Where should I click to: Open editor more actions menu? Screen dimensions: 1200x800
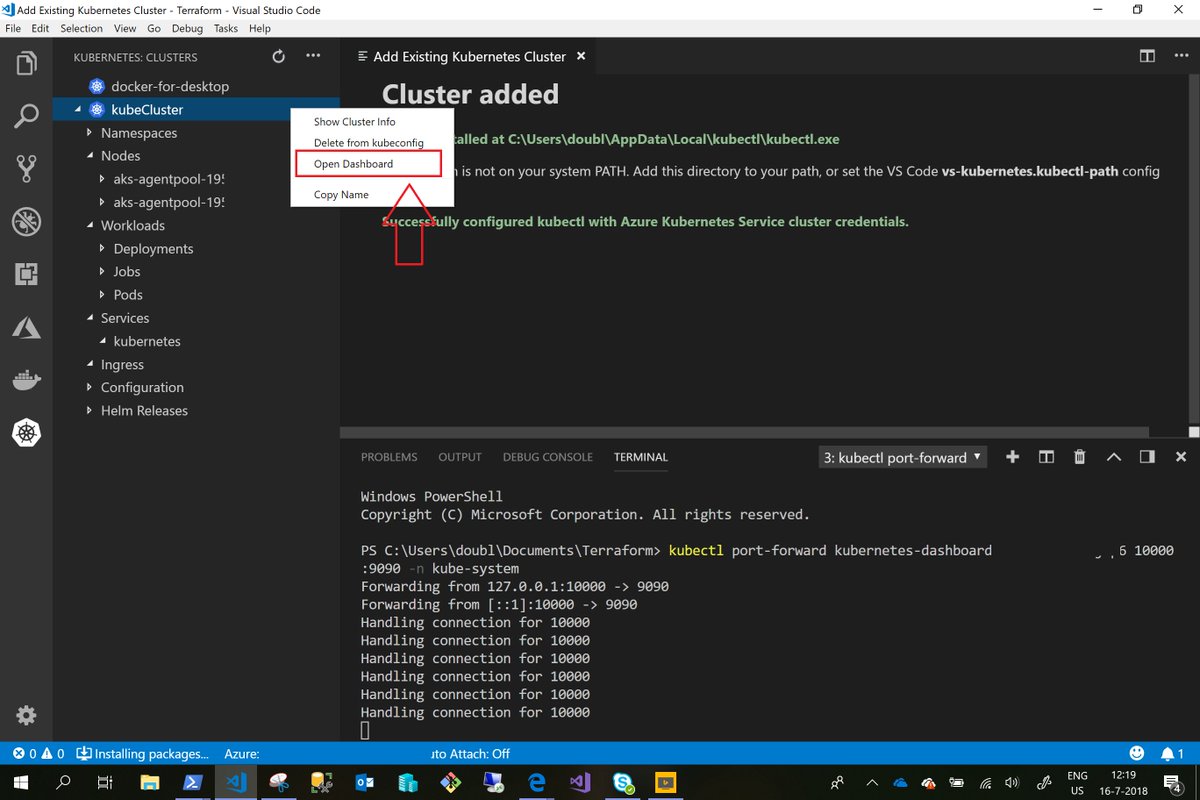[1181, 57]
